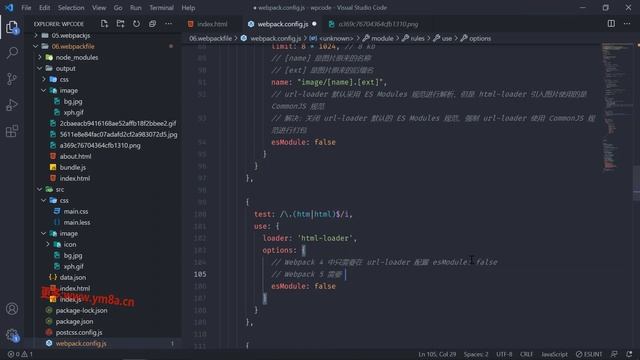Open 2cbaeacb9416168ae52affb18f2bbee2.gif file
Viewport: 640px width, 360px height.
pos(118,123)
